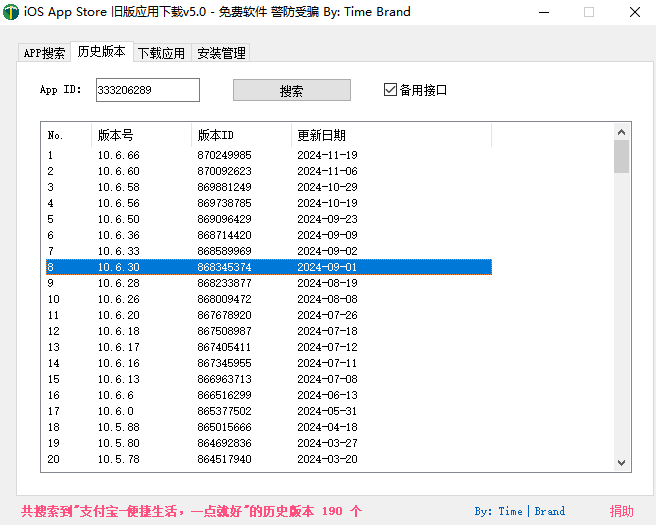Select row with version 10.6.60
Image resolution: width=656 pixels, height=525 pixels.
click(269, 171)
